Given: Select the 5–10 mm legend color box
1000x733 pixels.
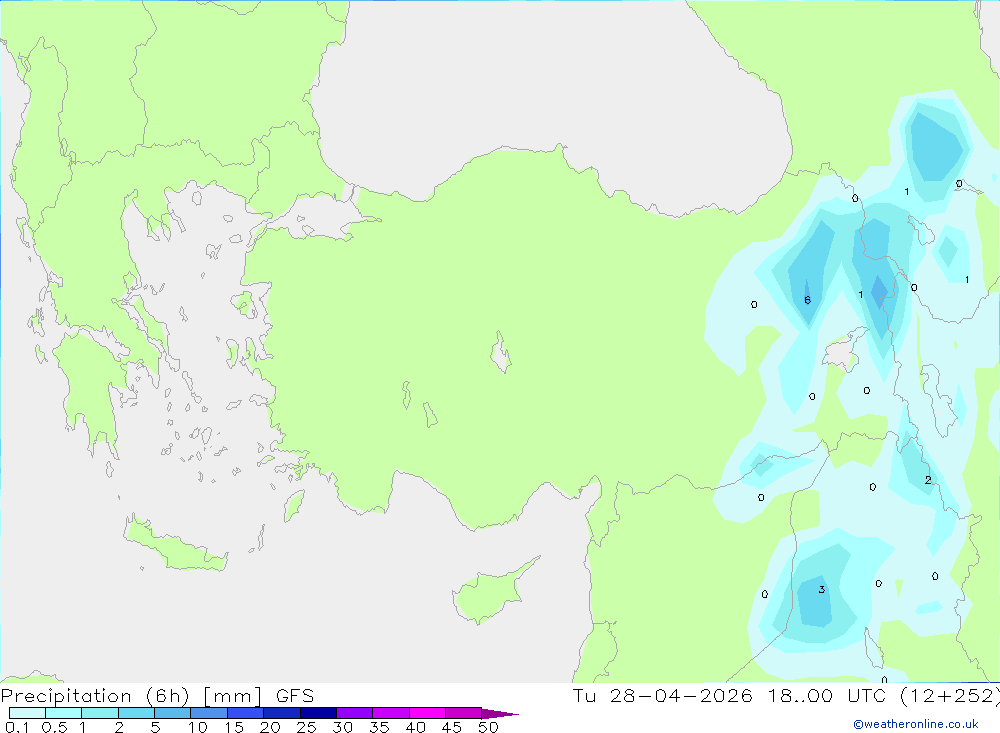Looking at the screenshot, I should click(172, 713).
